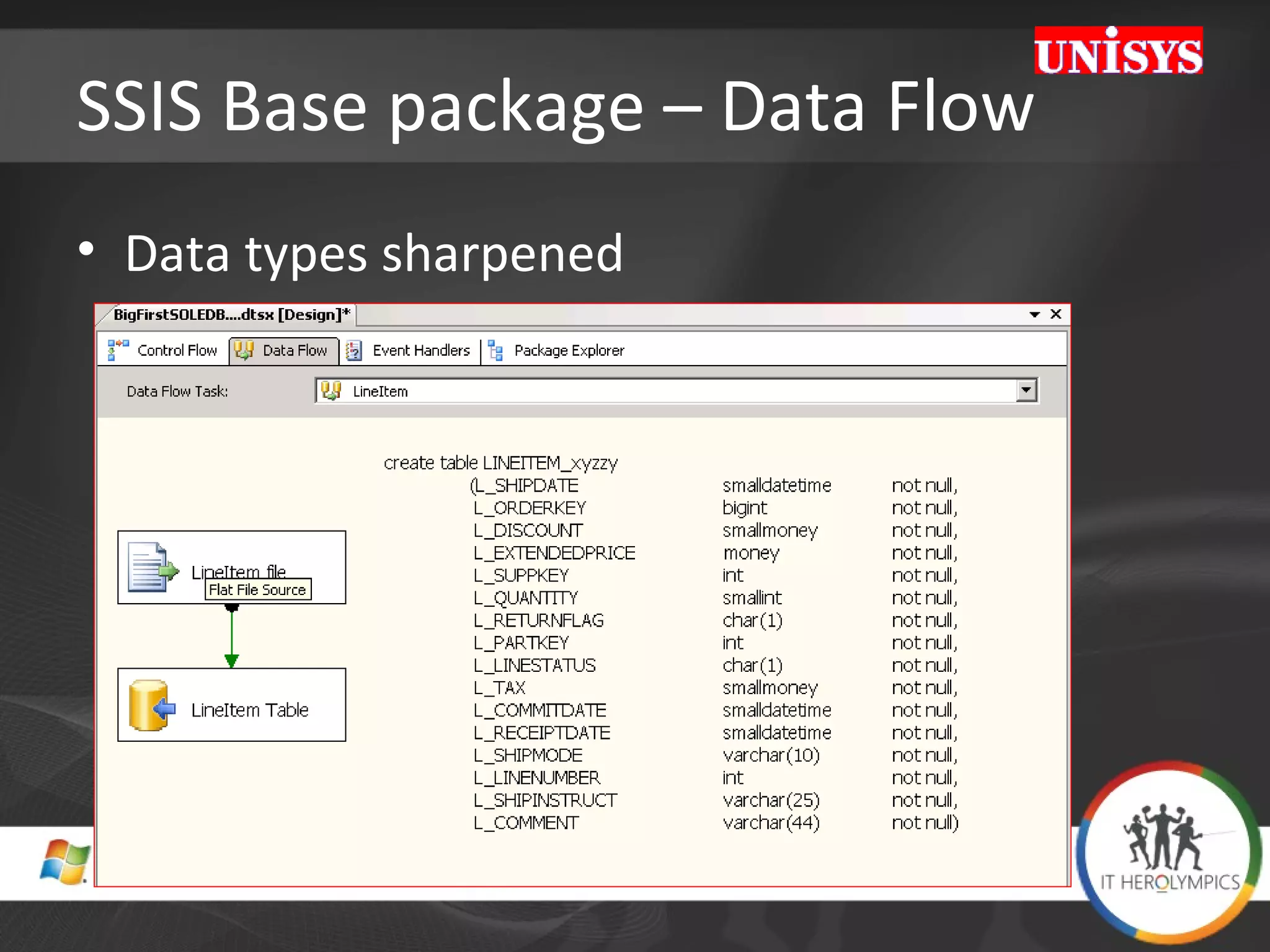Viewport: 1270px width, 952px height.
Task: Click the money data type for L_EXTENDEDPRICE
Action: (751, 553)
